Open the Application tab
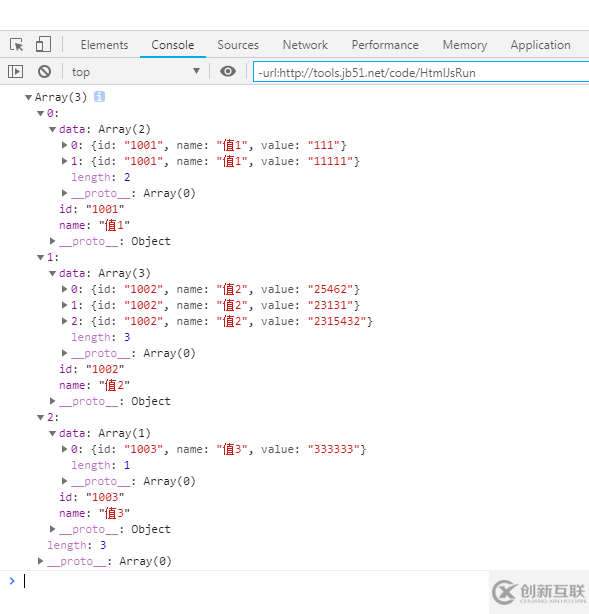Image resolution: width=589 pixels, height=614 pixels. click(x=540, y=45)
